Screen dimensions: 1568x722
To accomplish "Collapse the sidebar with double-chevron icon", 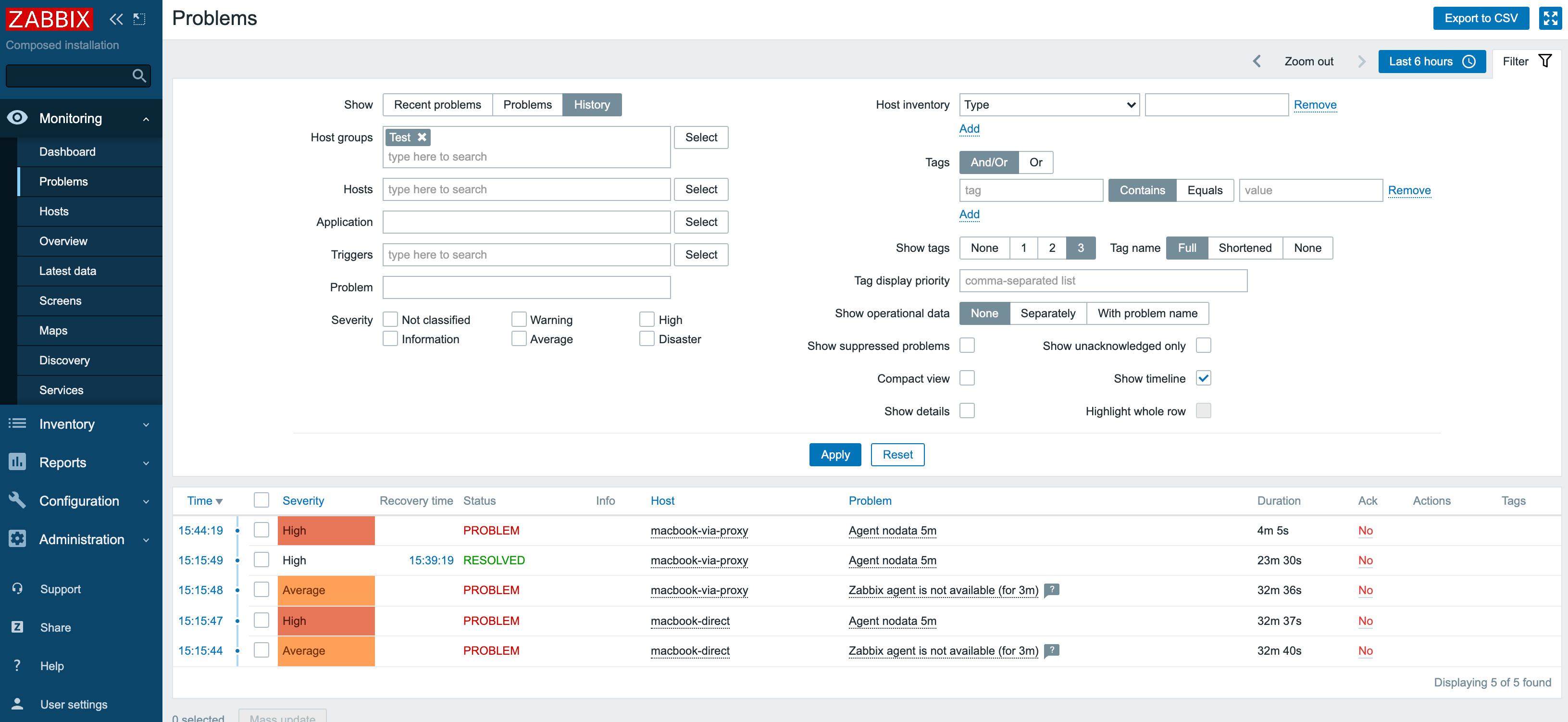I will (116, 19).
